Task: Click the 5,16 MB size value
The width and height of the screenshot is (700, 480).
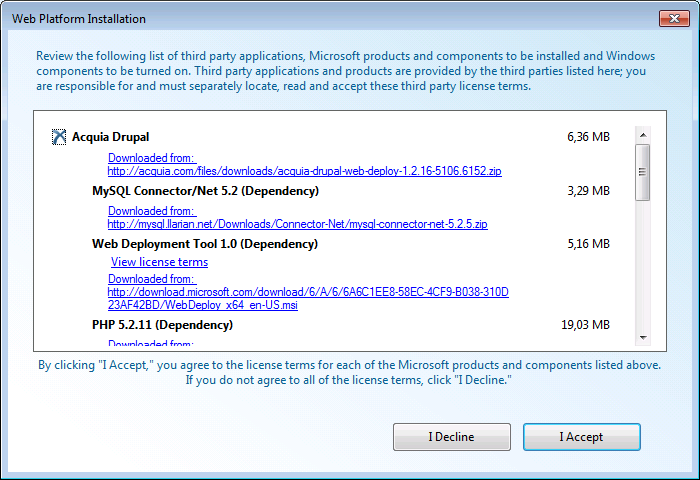Action: tap(588, 244)
